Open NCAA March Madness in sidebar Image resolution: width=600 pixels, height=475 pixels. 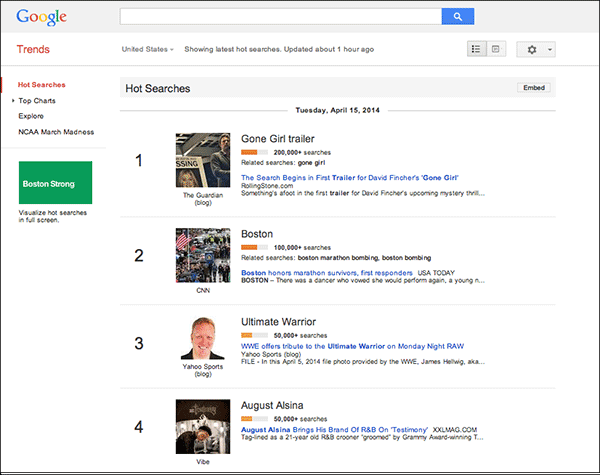click(56, 132)
